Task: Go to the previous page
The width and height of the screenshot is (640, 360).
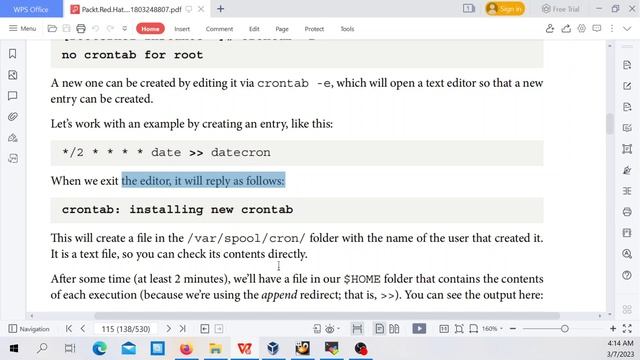Action: tap(83, 329)
